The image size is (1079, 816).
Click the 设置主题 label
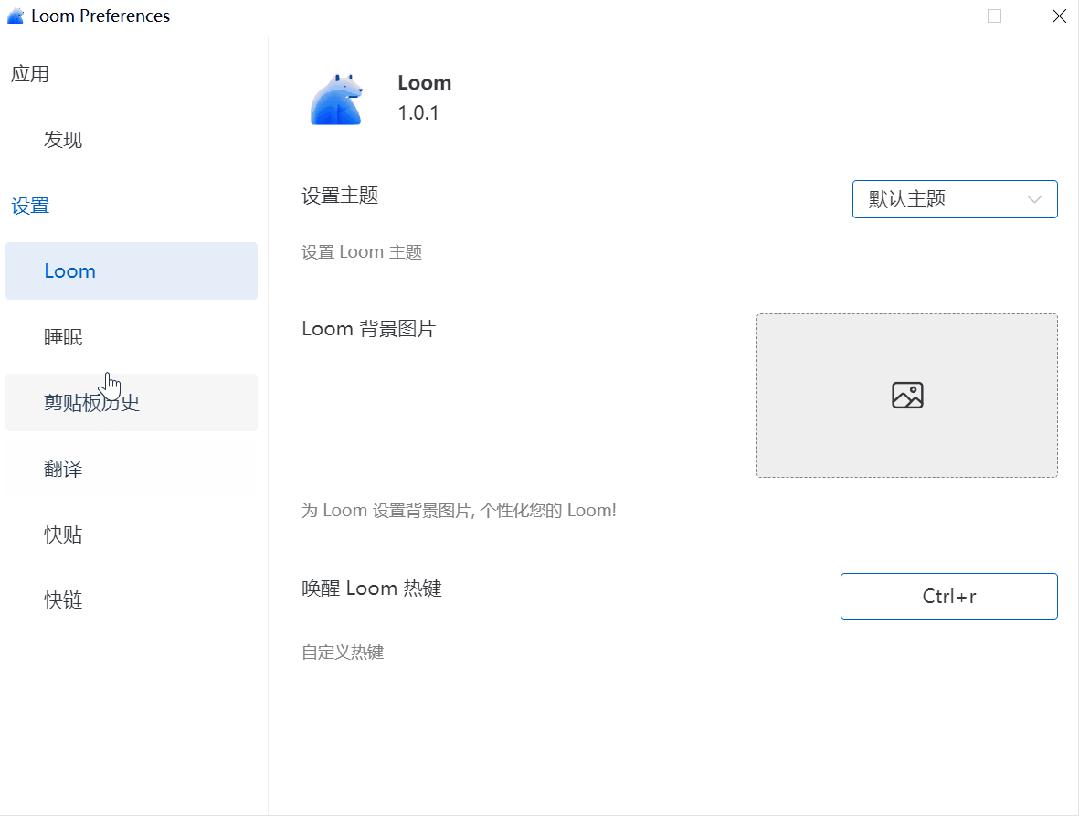(x=338, y=196)
